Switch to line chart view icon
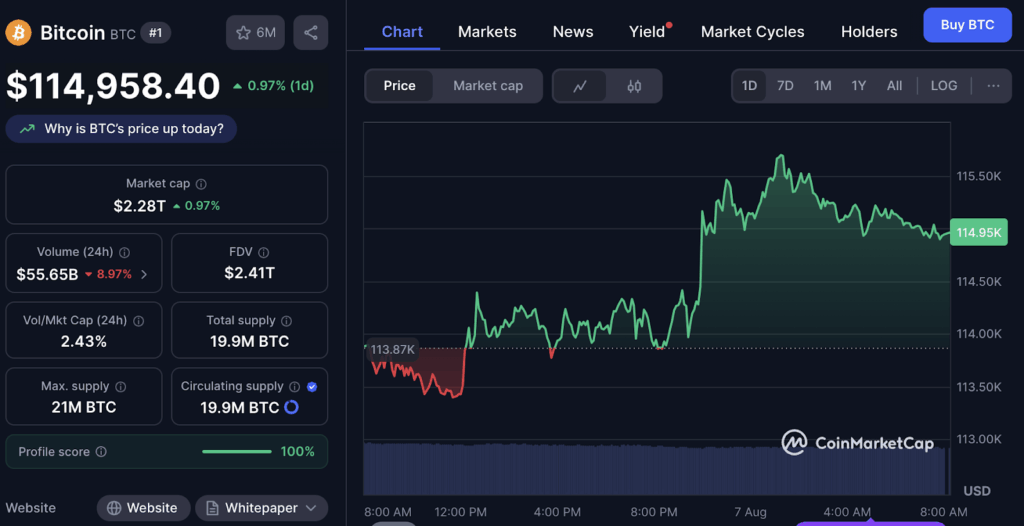This screenshot has width=1024, height=526. 580,86
